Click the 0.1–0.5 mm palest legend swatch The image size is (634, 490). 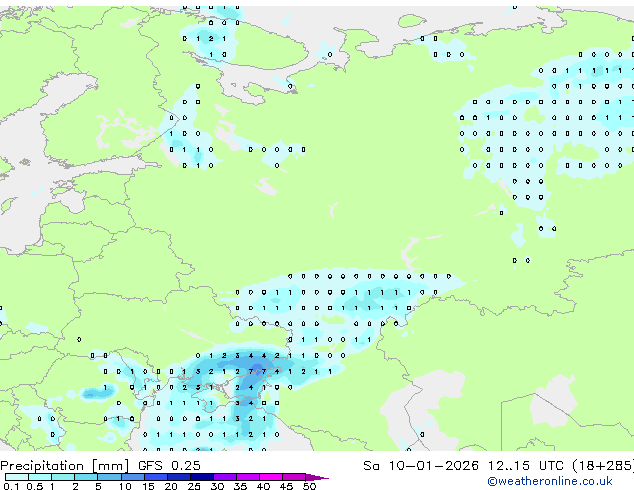coord(17,477)
